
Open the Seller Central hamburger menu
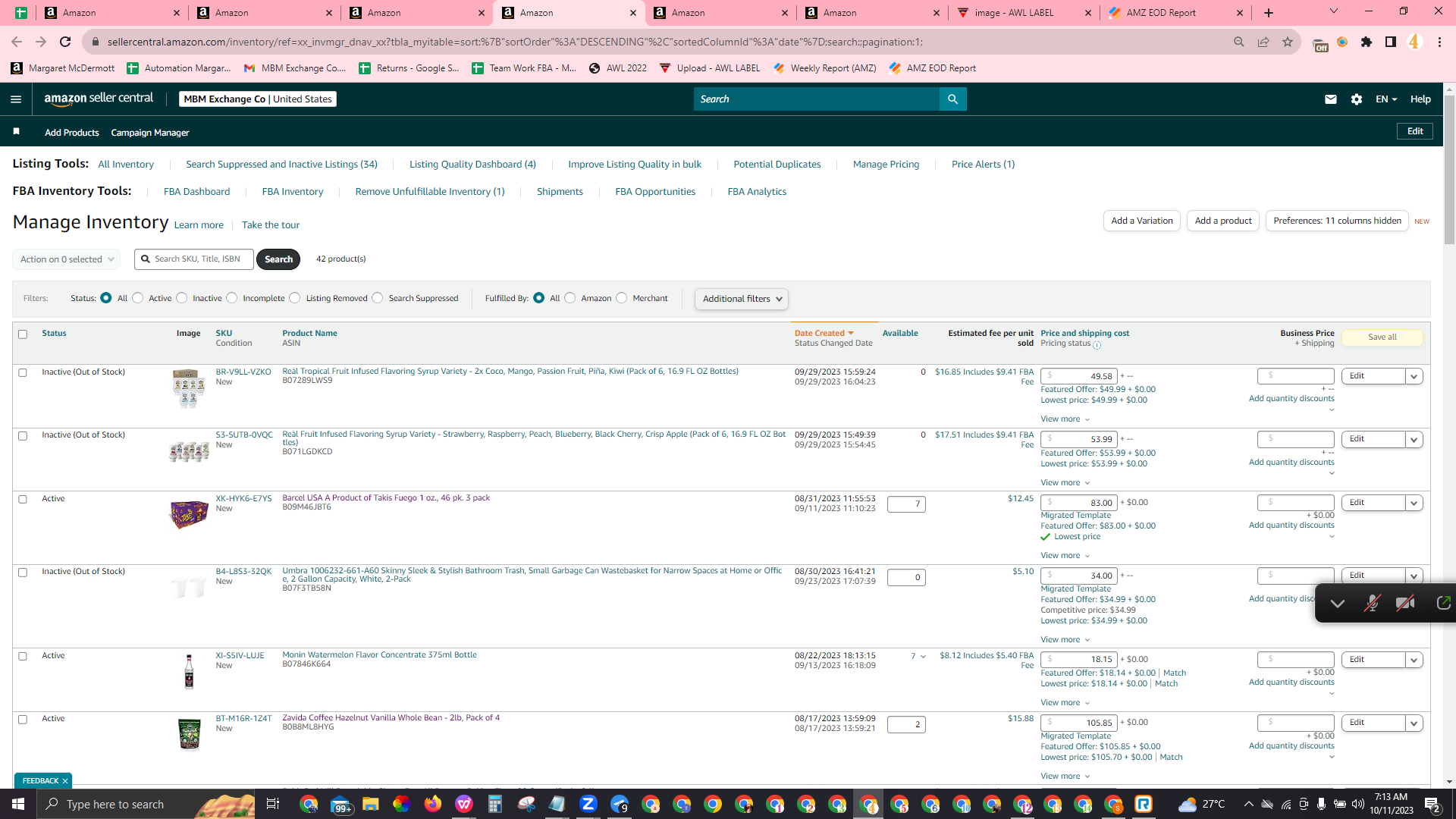coord(16,99)
